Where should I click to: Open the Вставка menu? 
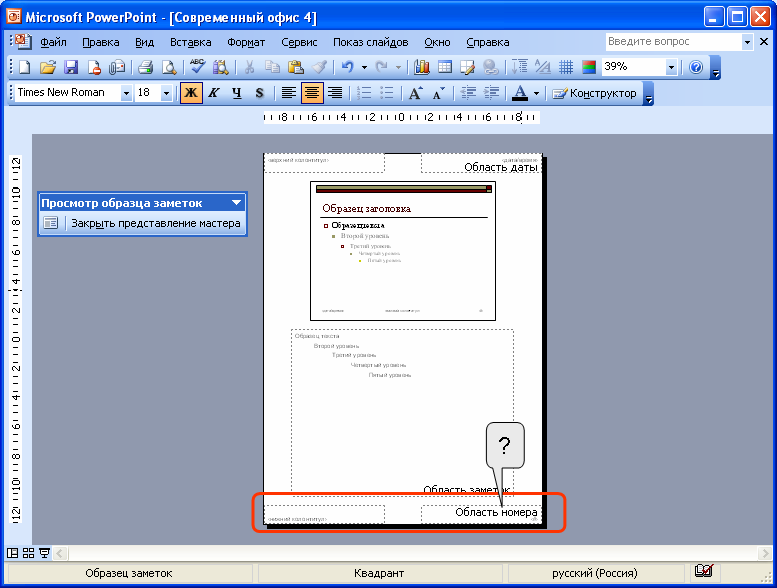[x=191, y=42]
